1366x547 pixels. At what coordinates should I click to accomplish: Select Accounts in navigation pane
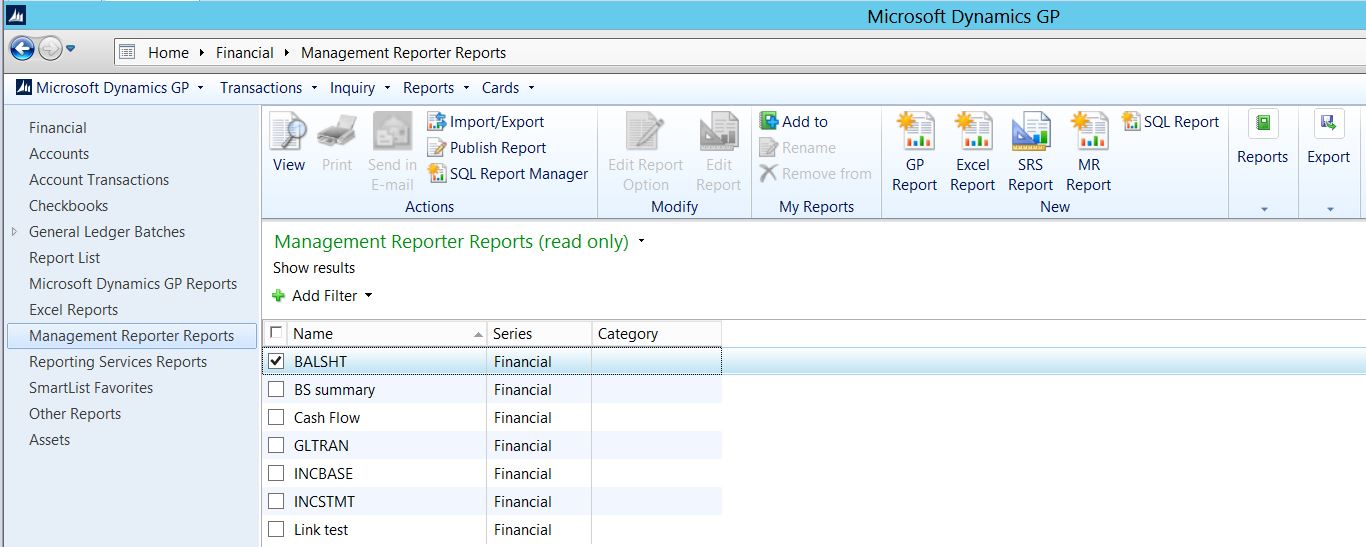click(x=59, y=153)
